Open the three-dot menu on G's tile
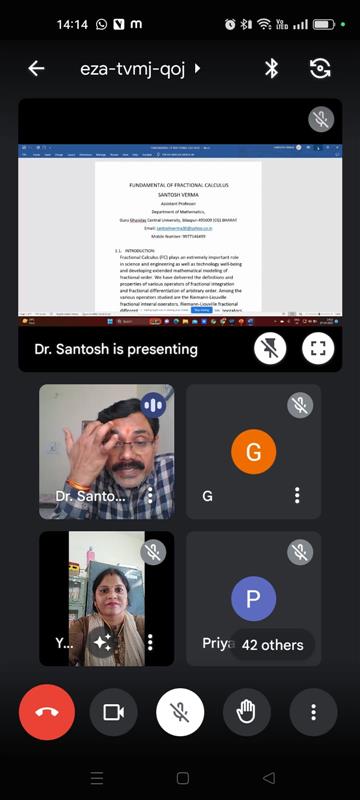 297,495
